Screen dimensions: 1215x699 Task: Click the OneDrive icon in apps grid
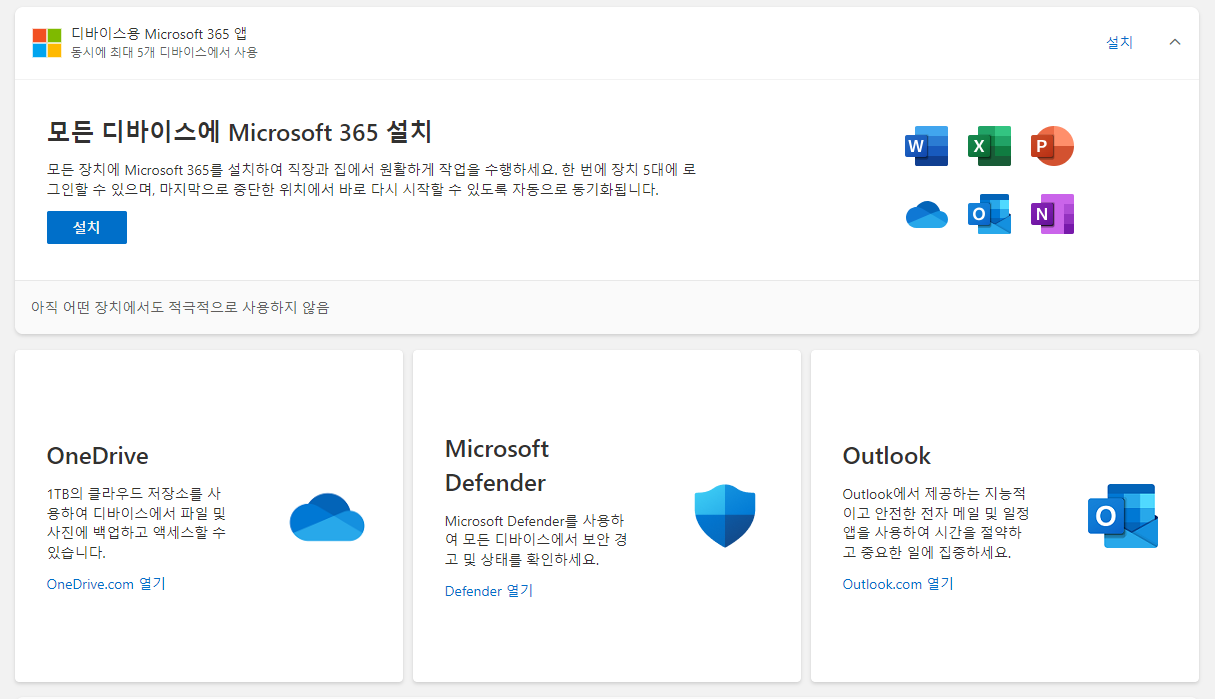926,214
